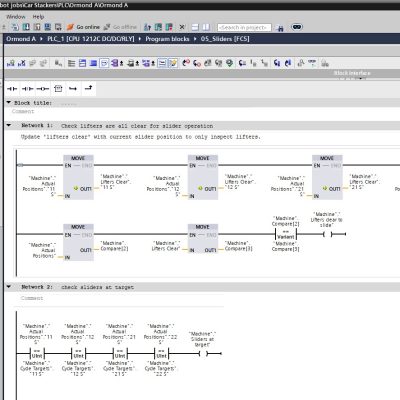400x400 pixels.
Task: Insert an open branch from favorites
Action: (x=73, y=89)
